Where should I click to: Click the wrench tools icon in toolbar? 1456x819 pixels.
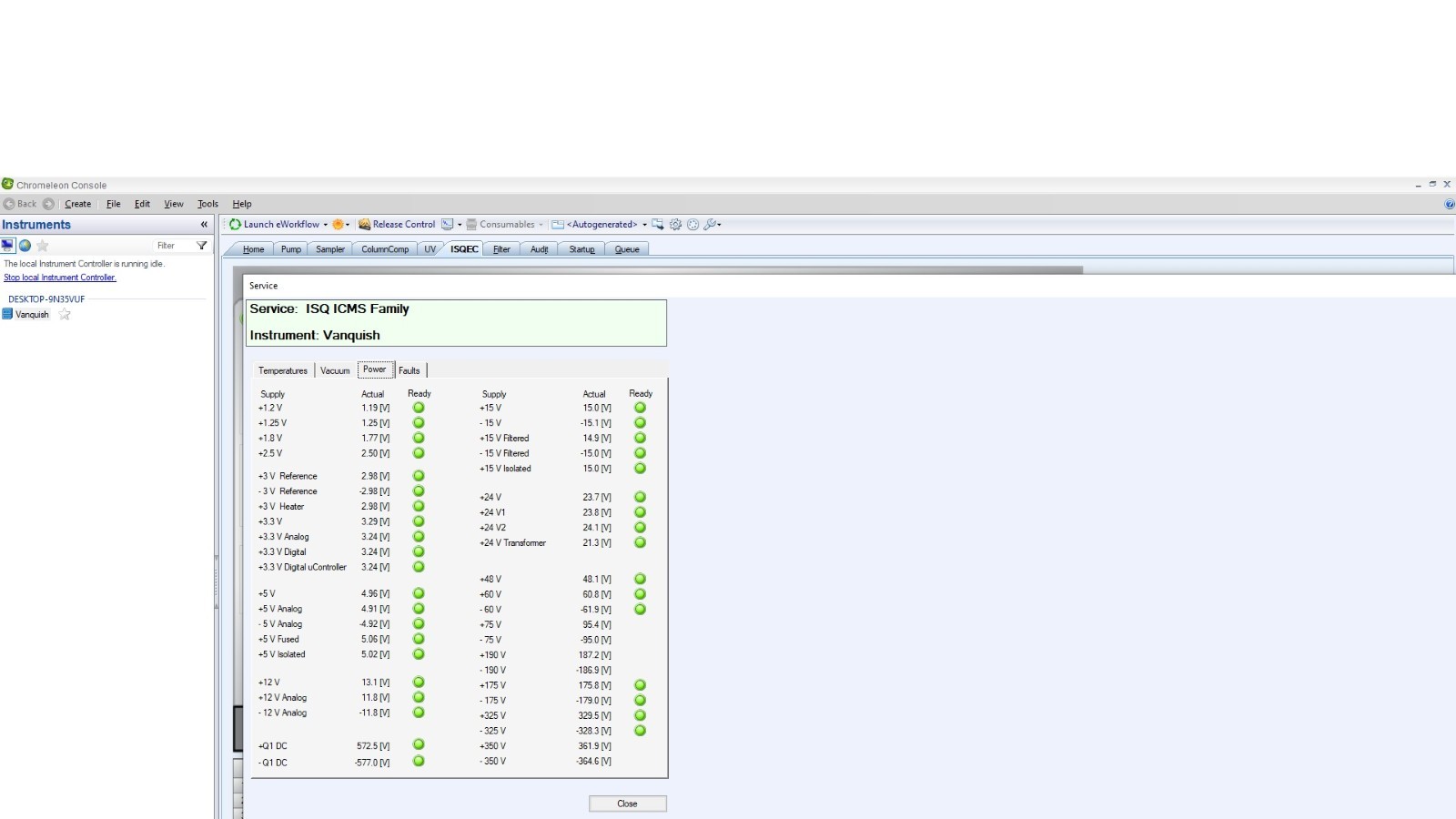(710, 225)
